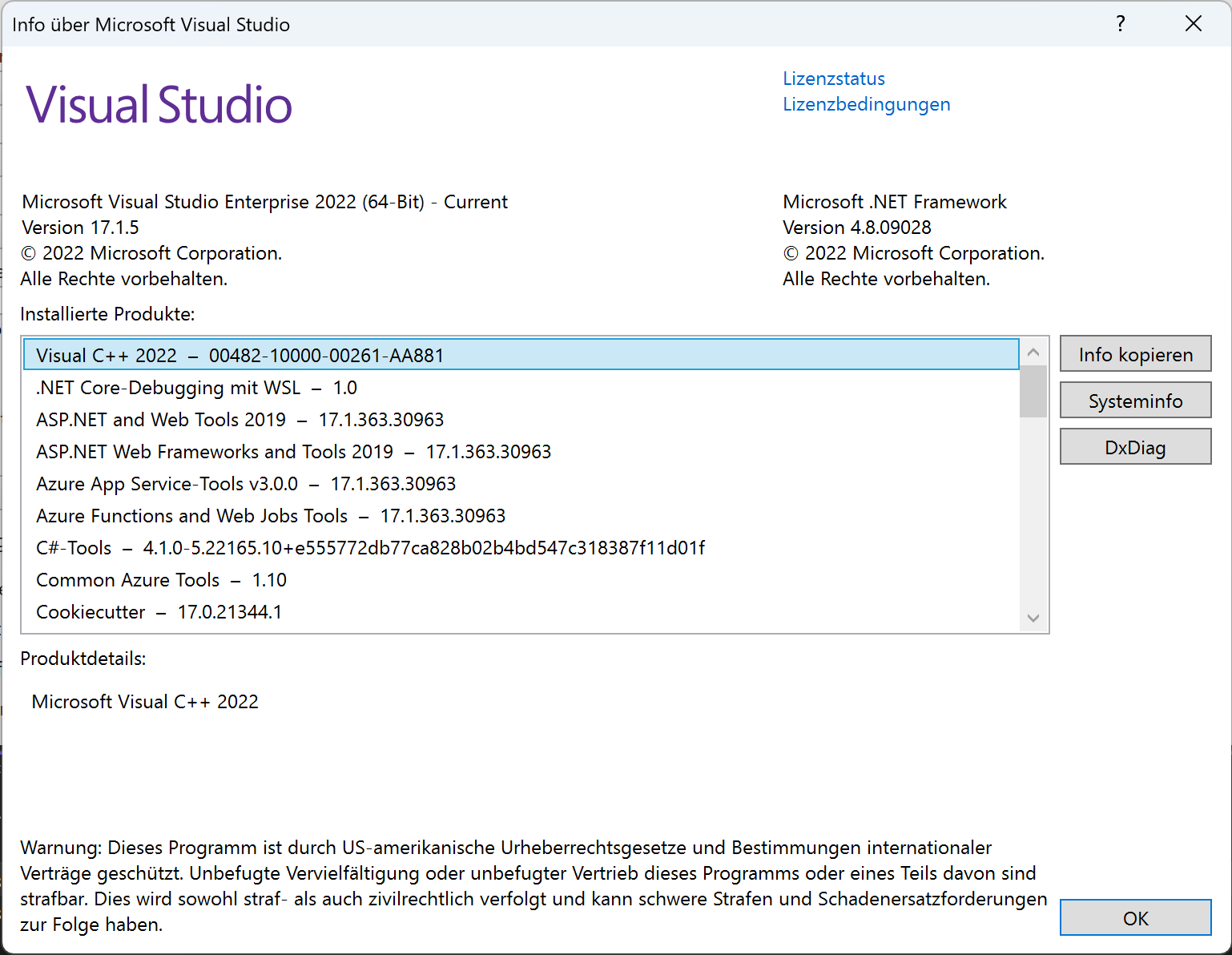This screenshot has height=955, width=1232.
Task: Click the scrollbar up arrow
Action: 1033,351
